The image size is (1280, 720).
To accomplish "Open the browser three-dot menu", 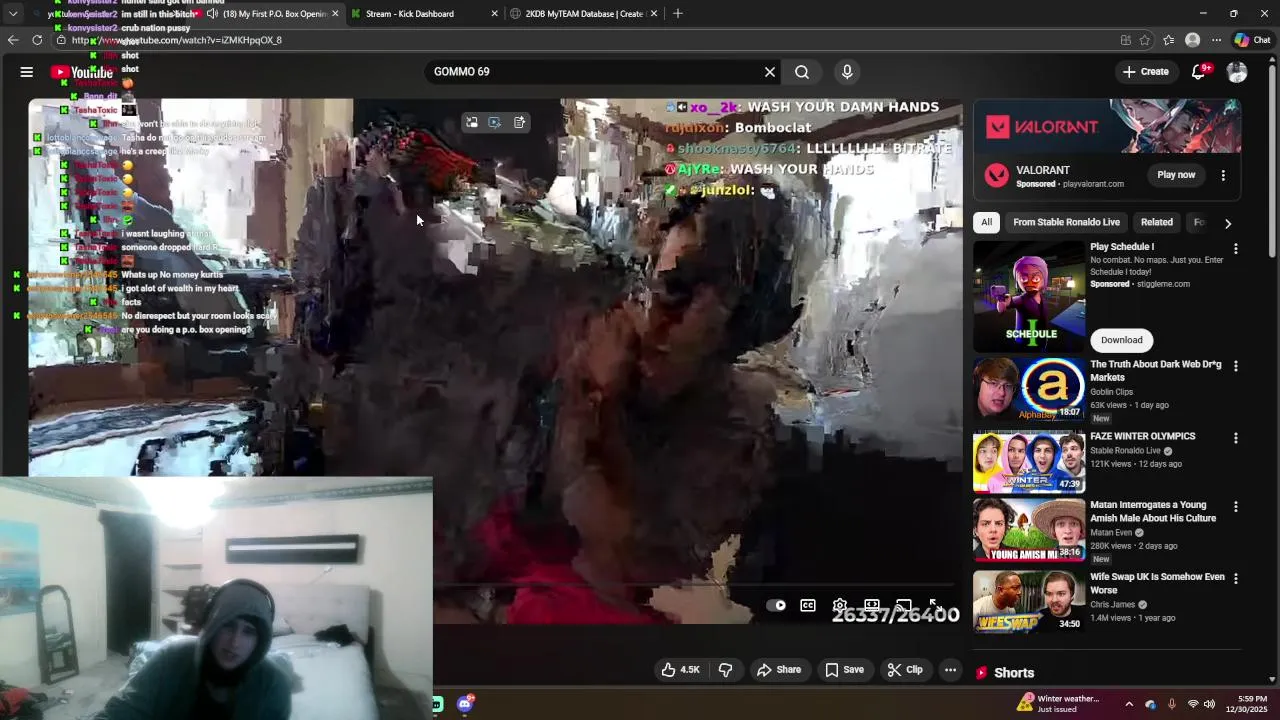I will click(1216, 40).
